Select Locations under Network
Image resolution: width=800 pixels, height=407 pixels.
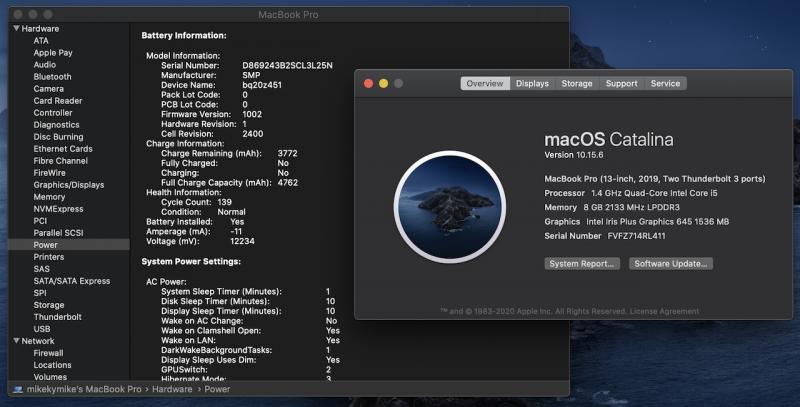pos(53,365)
